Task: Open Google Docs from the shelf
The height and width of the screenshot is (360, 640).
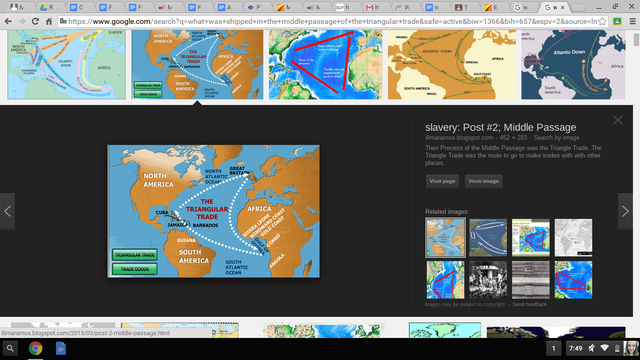Action: point(61,349)
